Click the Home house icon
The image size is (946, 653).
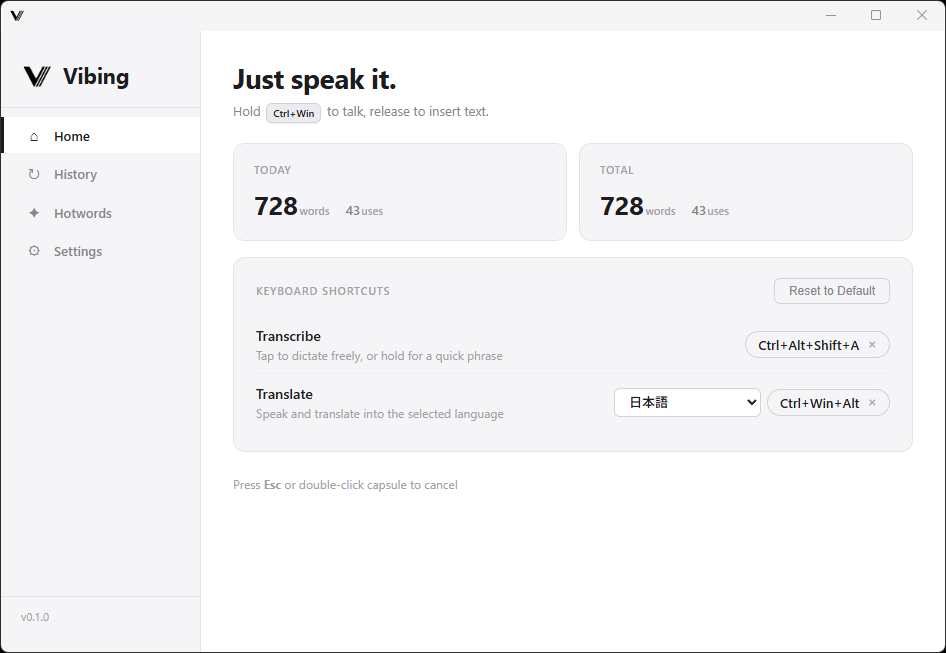click(x=34, y=137)
